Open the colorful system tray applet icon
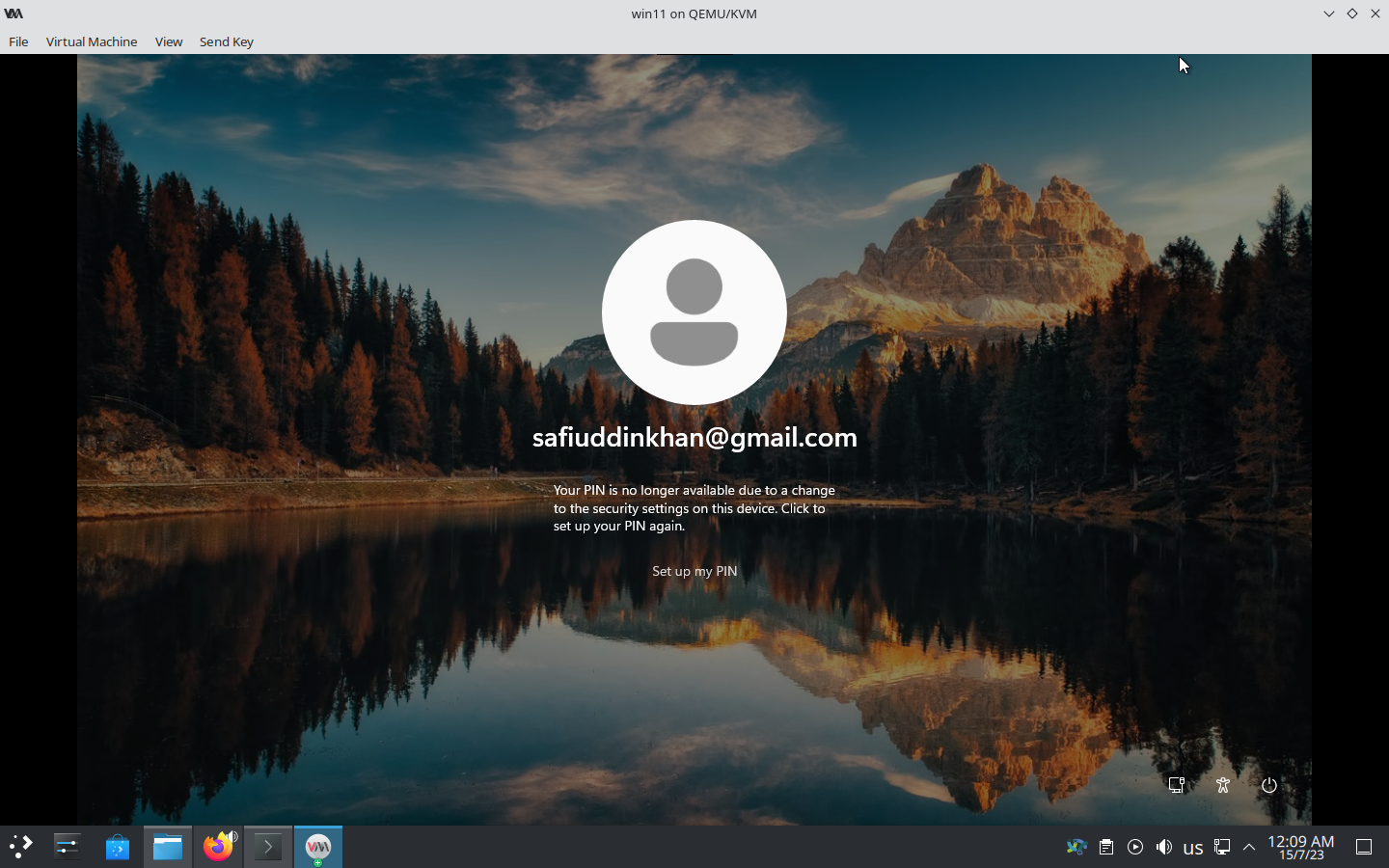Screen dimensions: 1389x868 (x=1076, y=847)
